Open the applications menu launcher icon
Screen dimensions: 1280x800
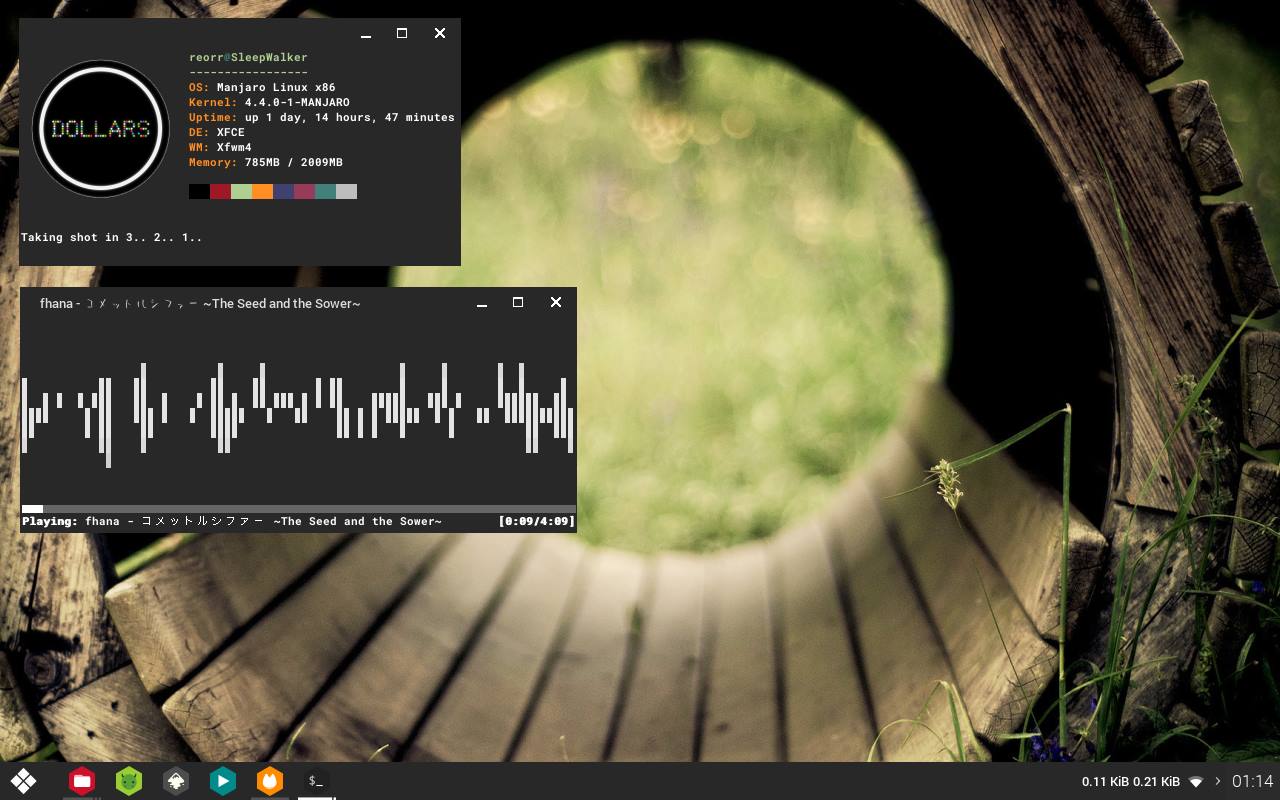(23, 781)
